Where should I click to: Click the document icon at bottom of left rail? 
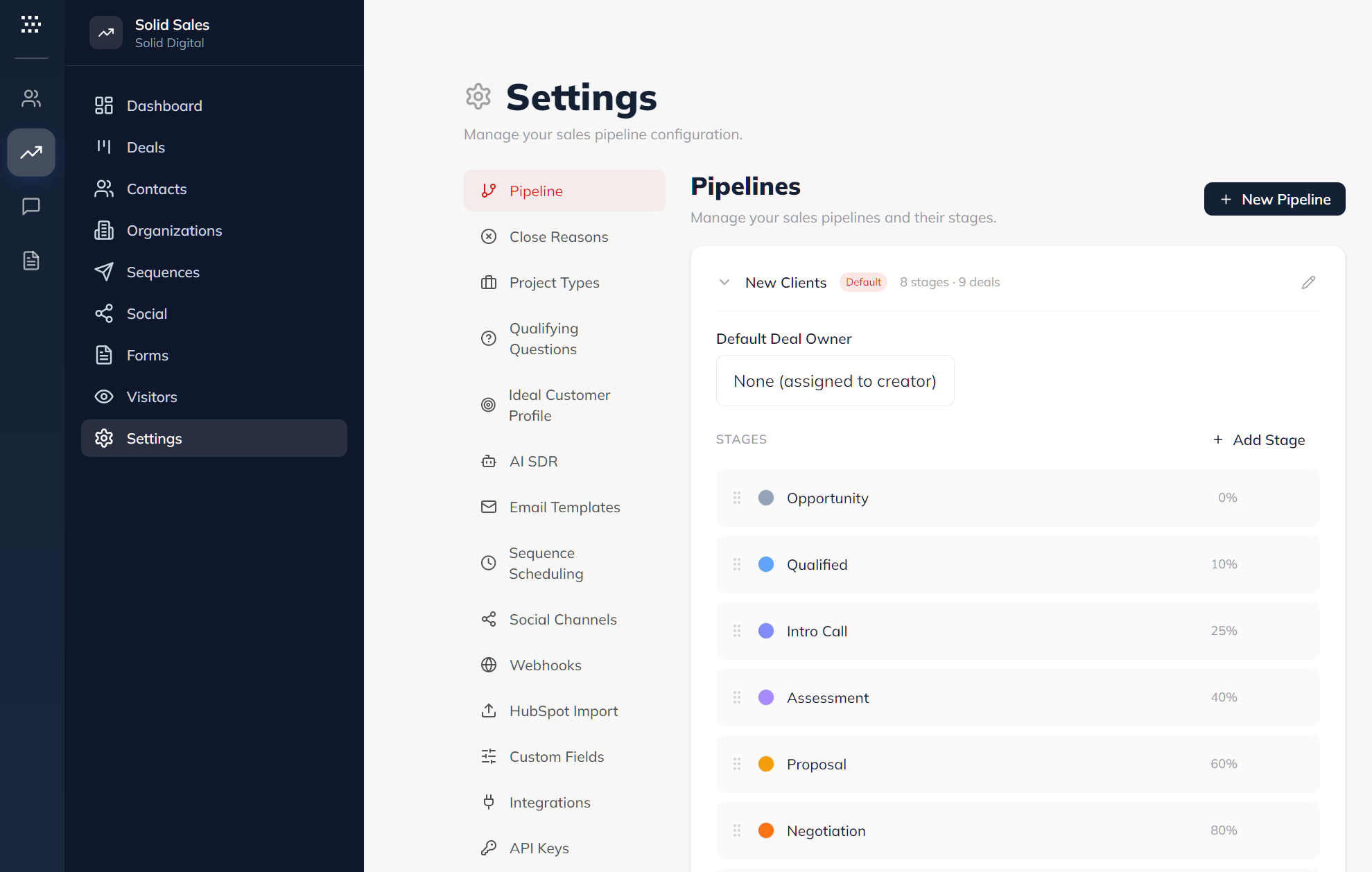31,261
